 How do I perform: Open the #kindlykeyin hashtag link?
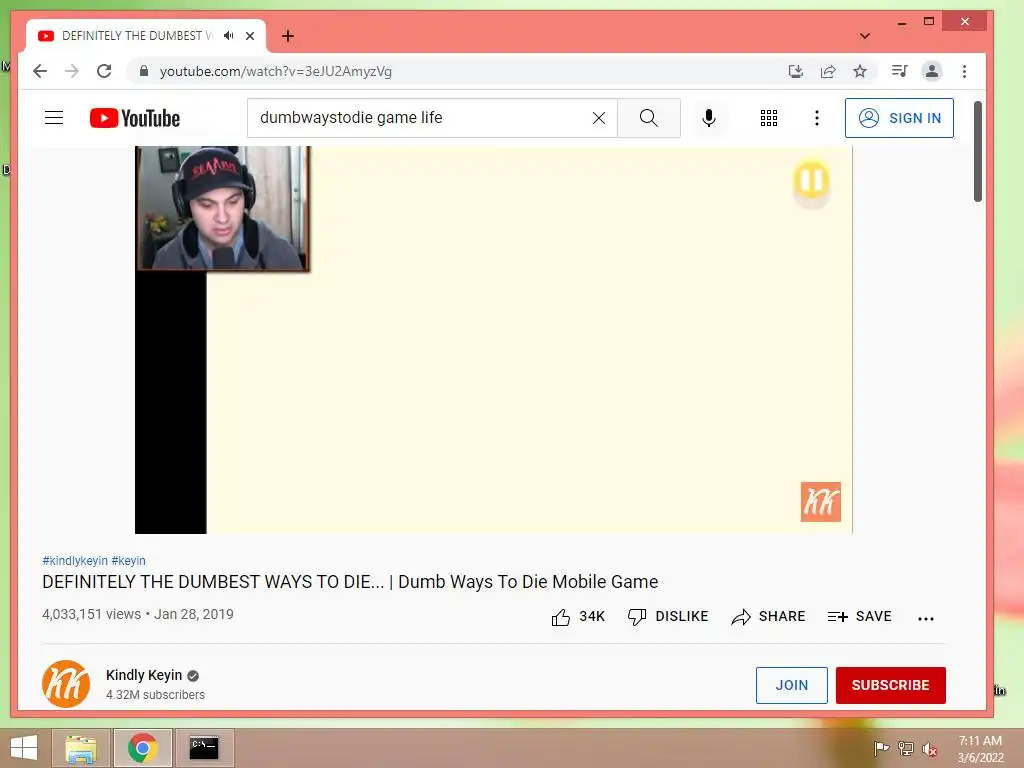tap(75, 561)
